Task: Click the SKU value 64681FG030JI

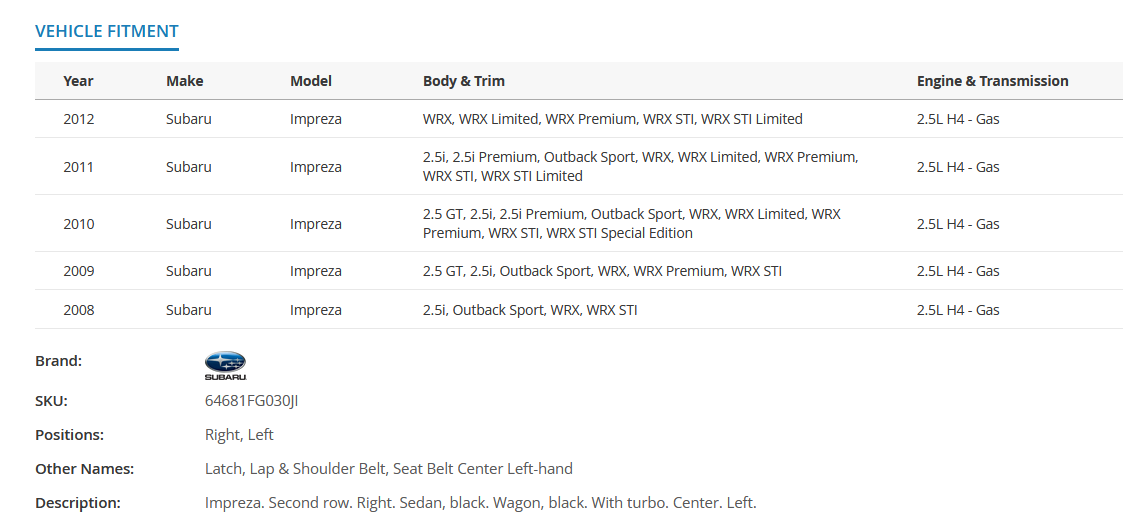Action: (251, 401)
